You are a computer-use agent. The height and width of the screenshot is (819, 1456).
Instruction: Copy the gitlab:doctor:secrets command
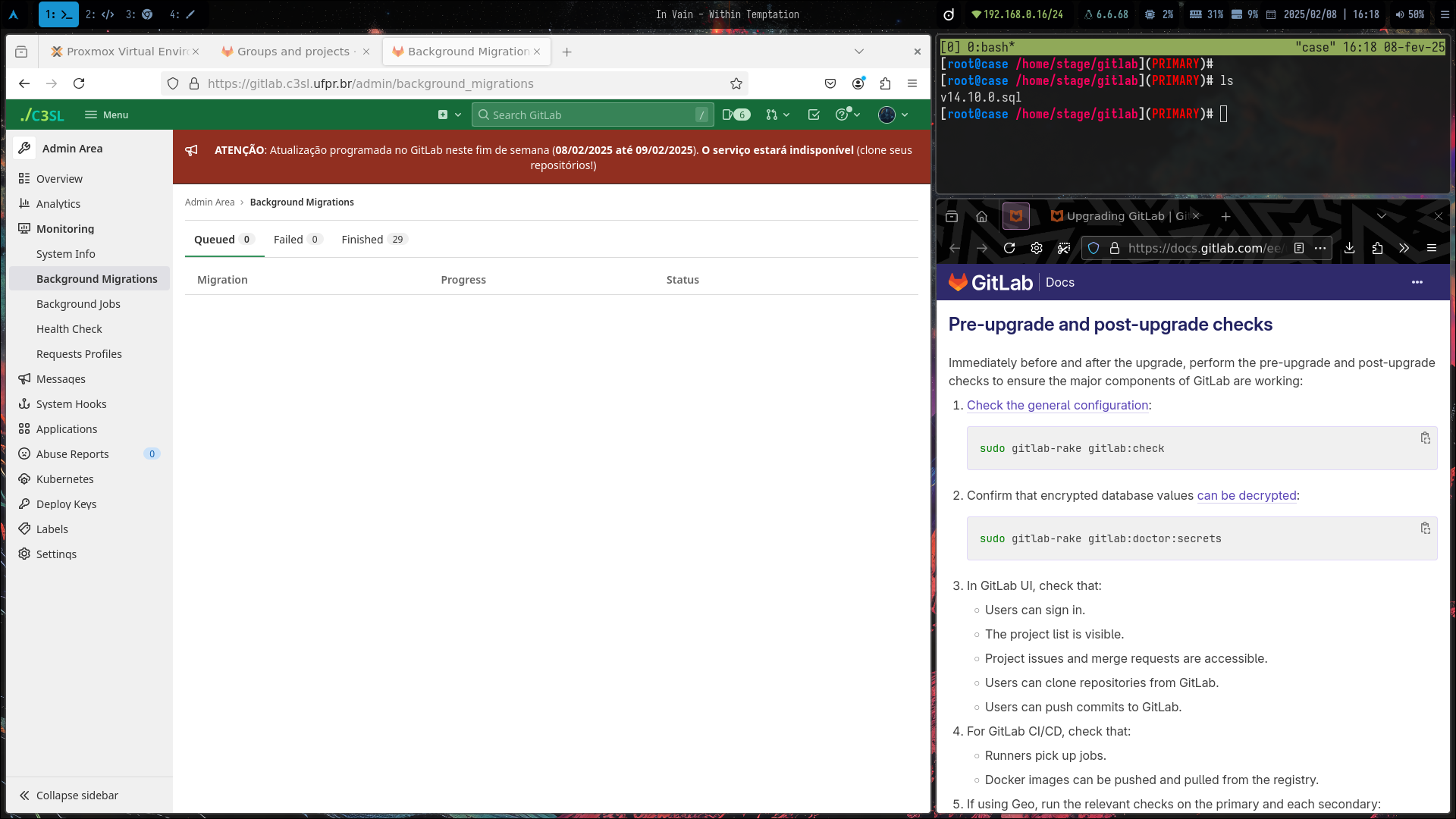click(1425, 529)
